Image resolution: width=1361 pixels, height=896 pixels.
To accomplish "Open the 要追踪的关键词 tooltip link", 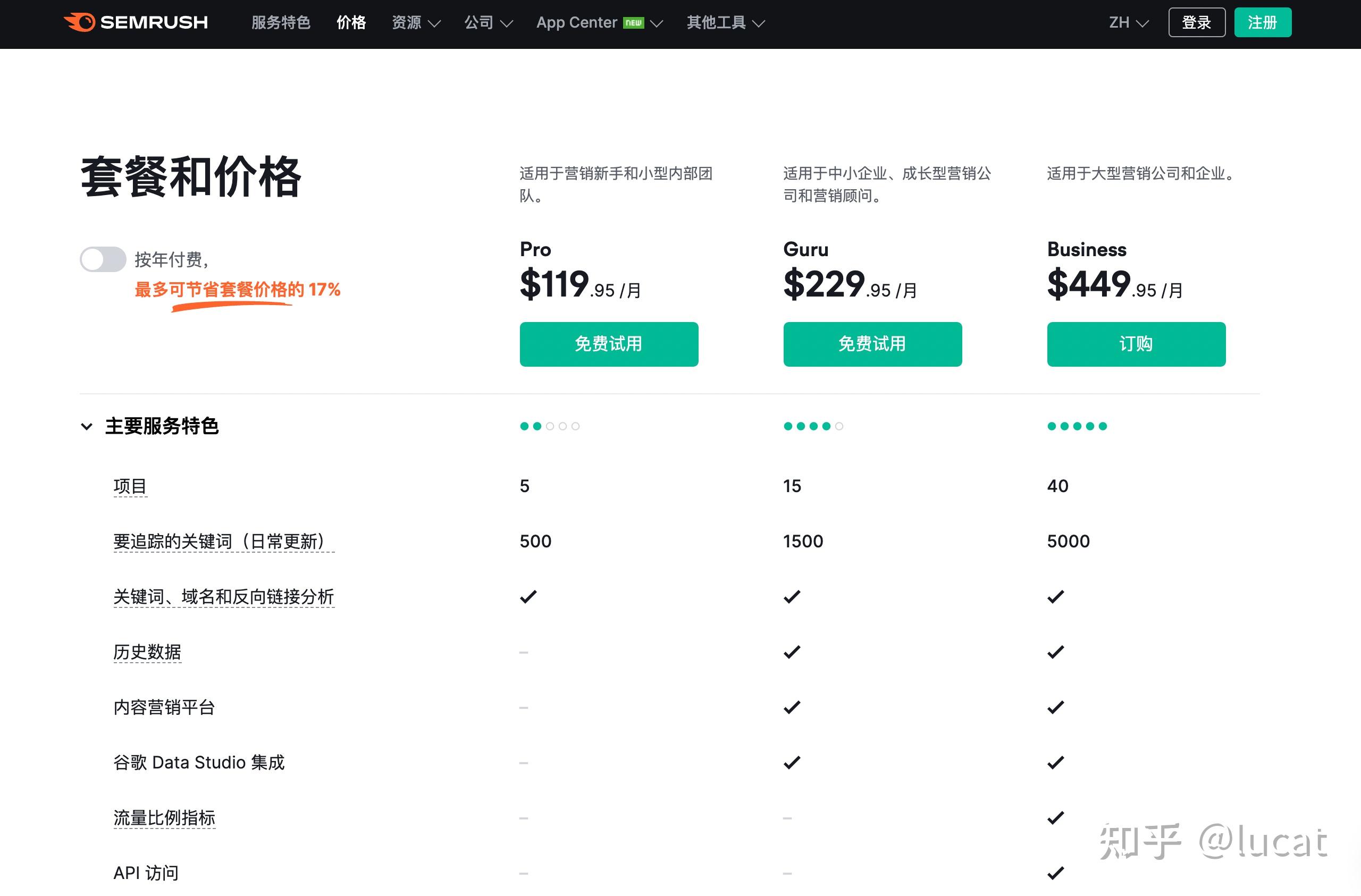I will [x=224, y=541].
